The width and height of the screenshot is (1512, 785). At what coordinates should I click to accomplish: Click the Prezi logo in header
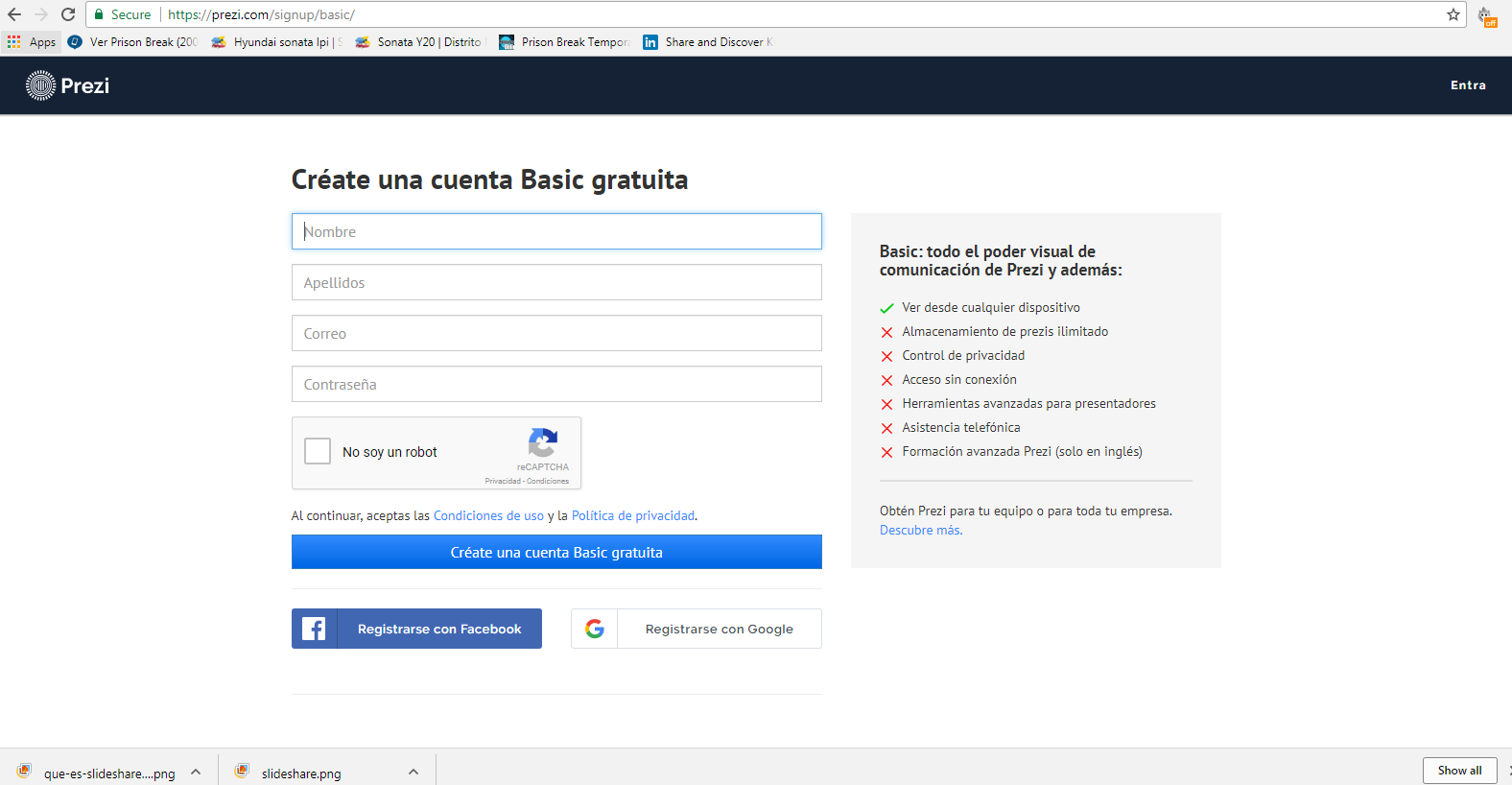coord(67,85)
